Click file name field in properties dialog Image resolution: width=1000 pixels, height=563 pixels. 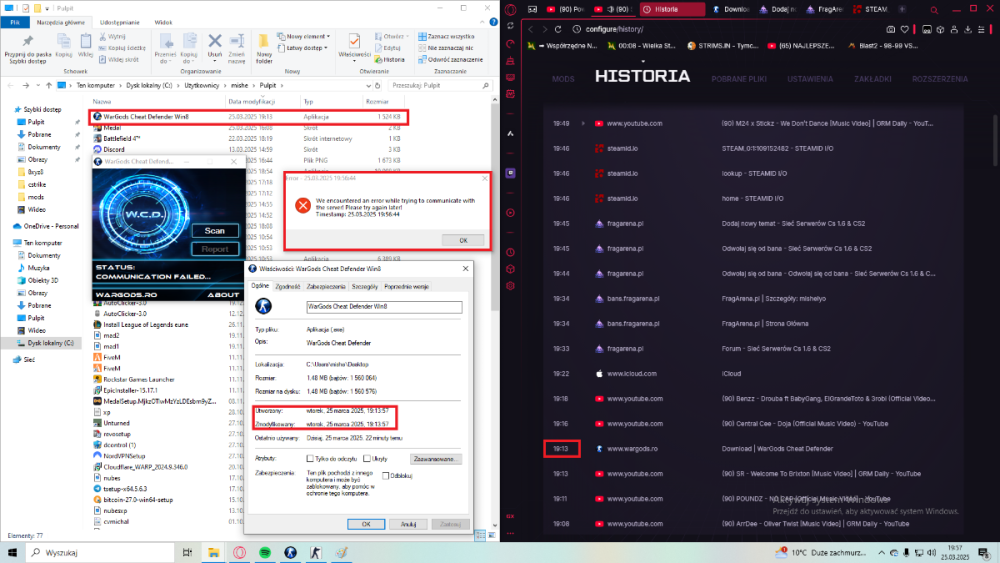[384, 307]
